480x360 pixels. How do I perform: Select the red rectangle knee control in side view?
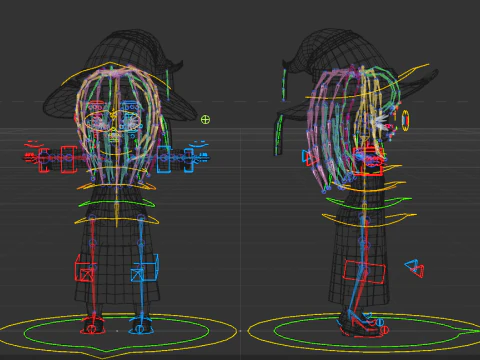click(x=364, y=272)
